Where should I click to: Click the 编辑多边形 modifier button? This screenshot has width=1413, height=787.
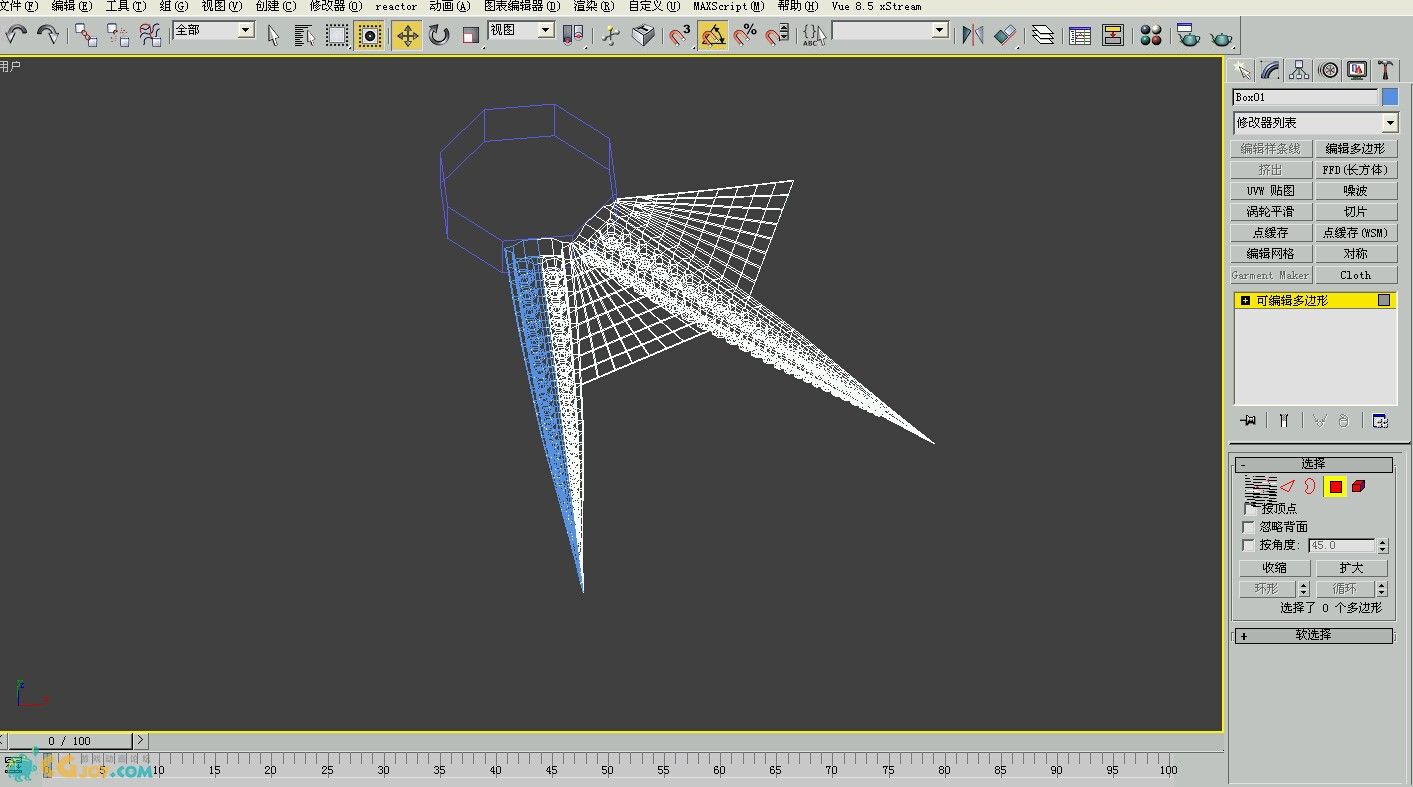pos(1355,148)
